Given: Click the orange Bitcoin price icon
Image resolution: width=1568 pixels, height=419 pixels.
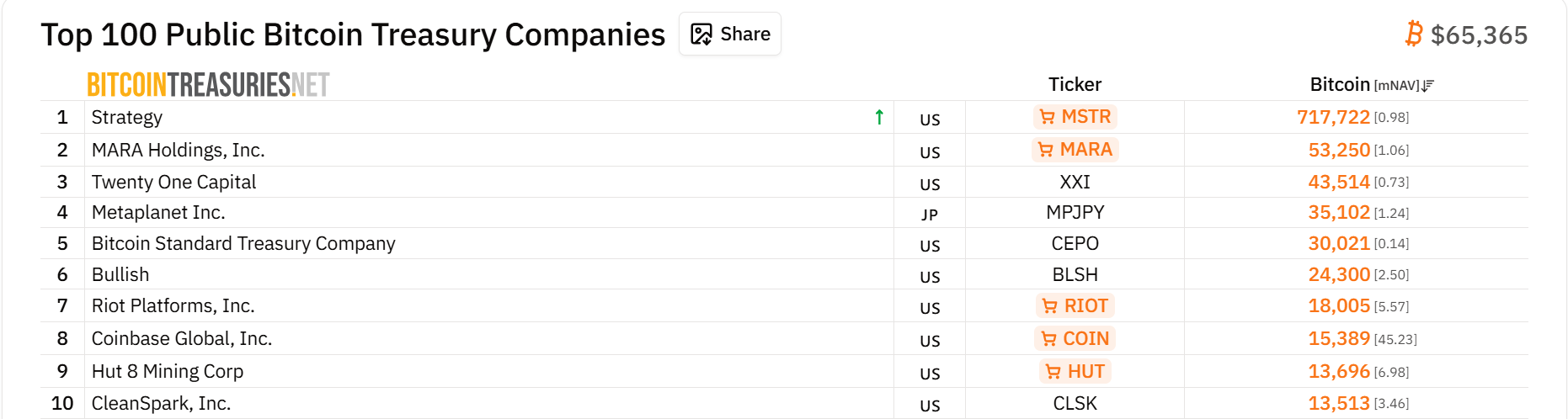Looking at the screenshot, I should tap(1413, 34).
